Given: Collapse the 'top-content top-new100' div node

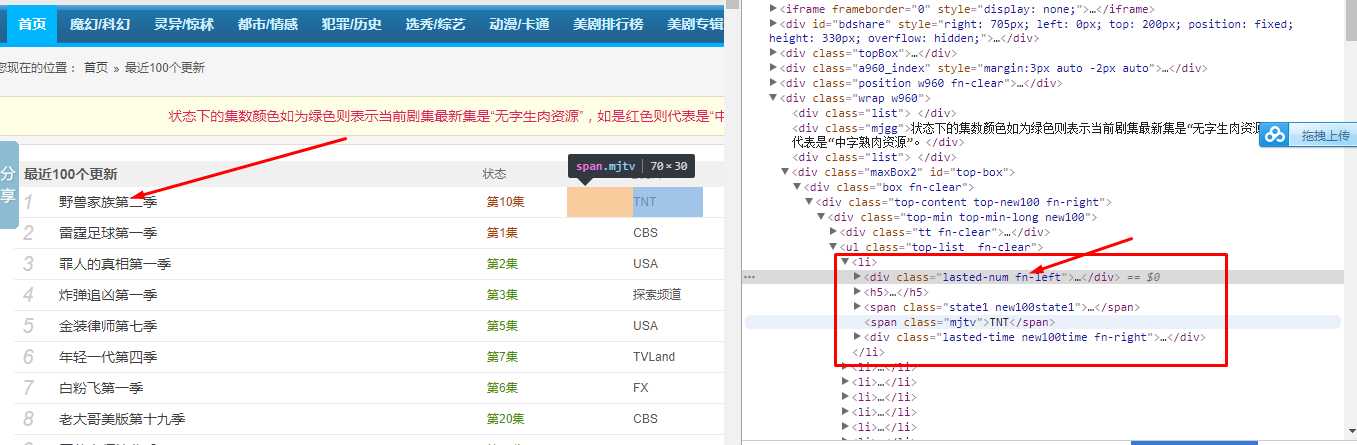Looking at the screenshot, I should [x=809, y=202].
